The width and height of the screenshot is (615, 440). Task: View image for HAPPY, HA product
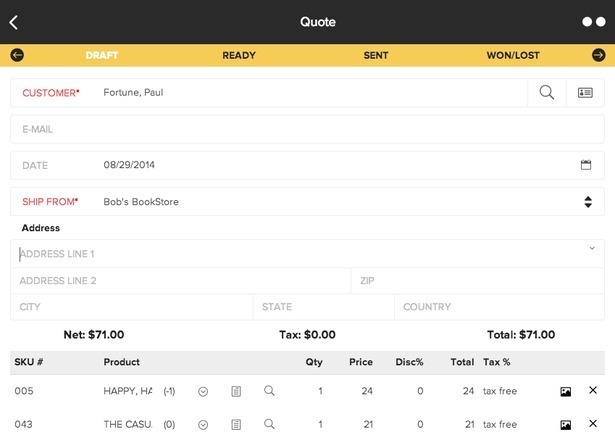coord(566,391)
